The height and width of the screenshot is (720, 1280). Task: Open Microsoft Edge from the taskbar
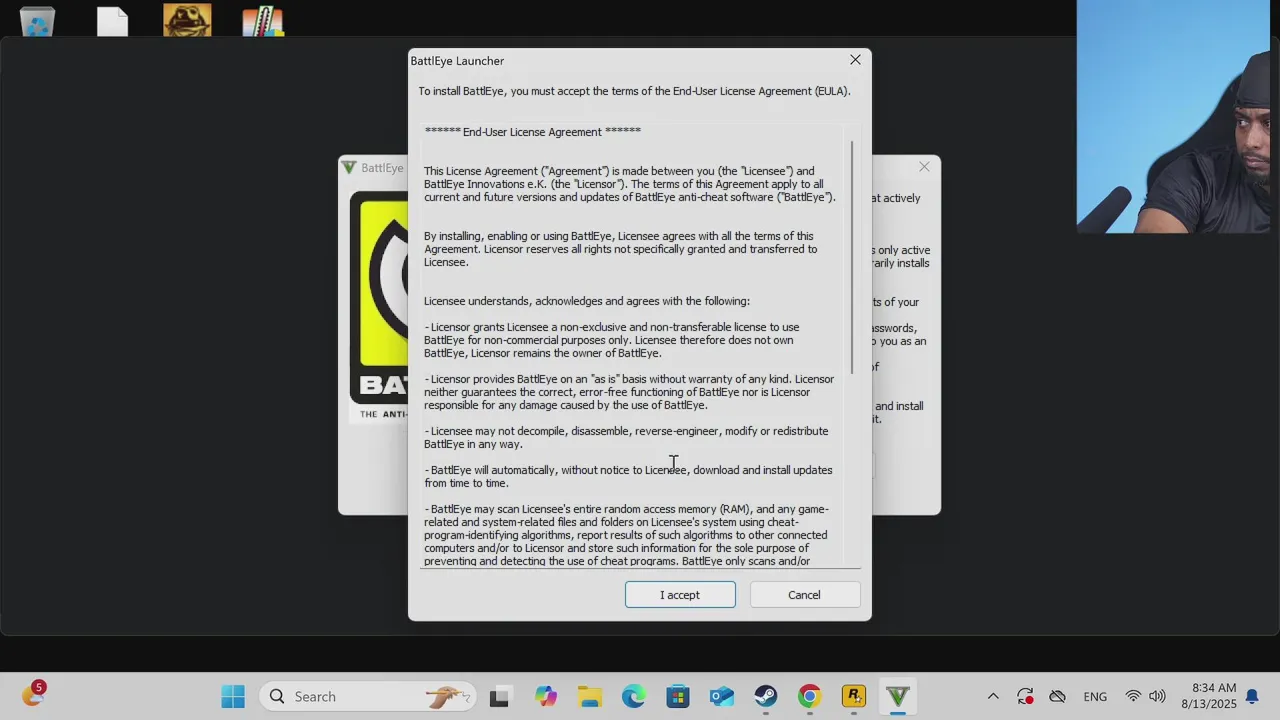(634, 696)
